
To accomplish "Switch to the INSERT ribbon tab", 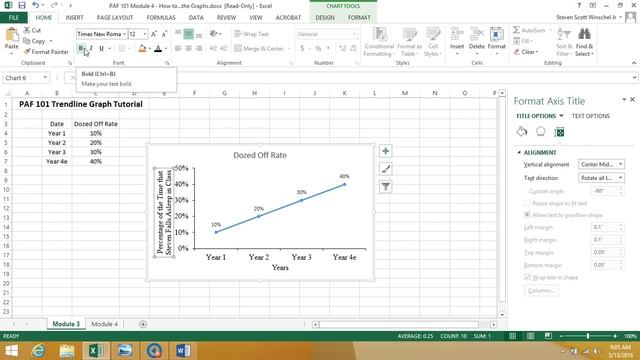I will (x=74, y=18).
